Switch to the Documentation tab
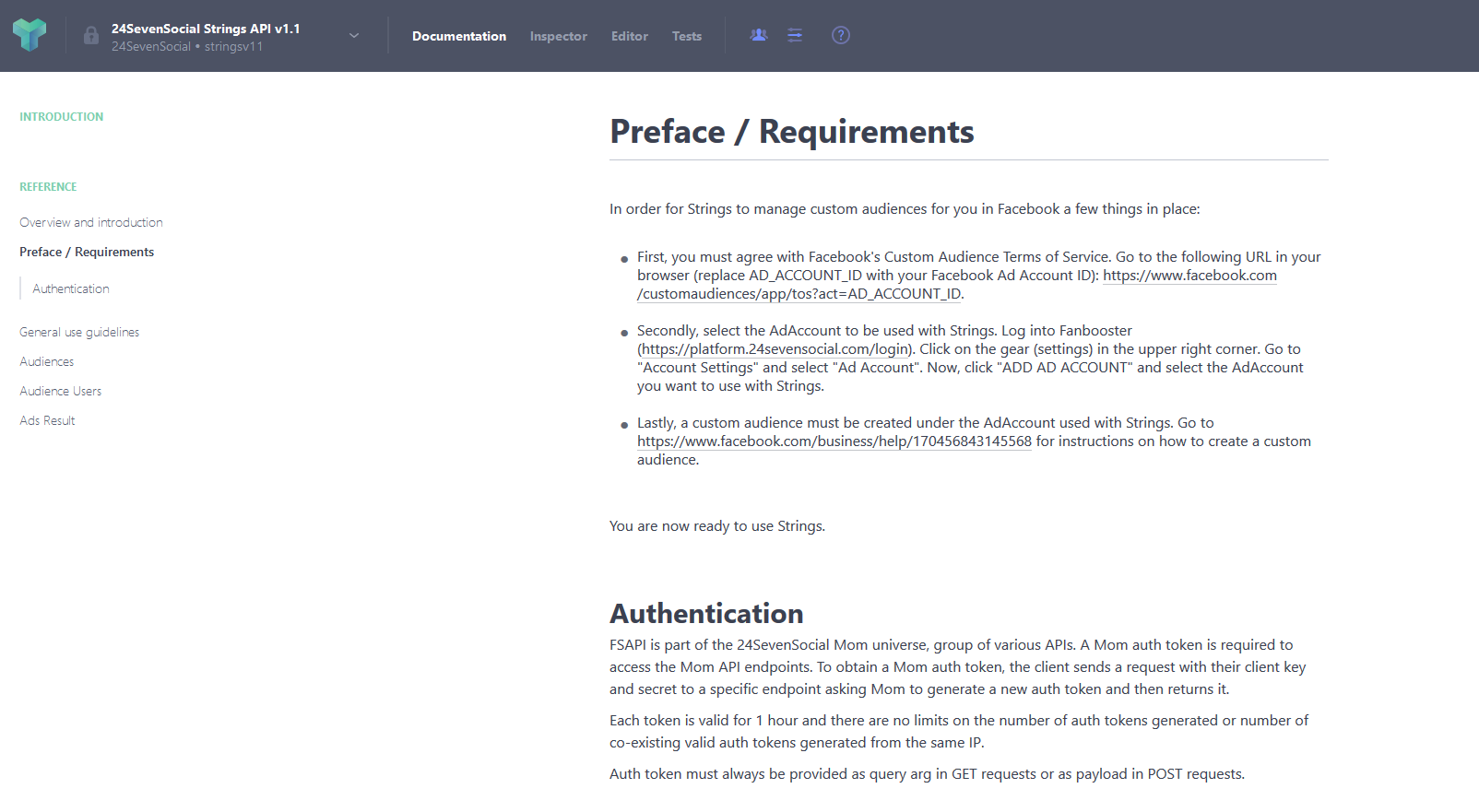Viewport: 1479px width, 812px height. [459, 36]
